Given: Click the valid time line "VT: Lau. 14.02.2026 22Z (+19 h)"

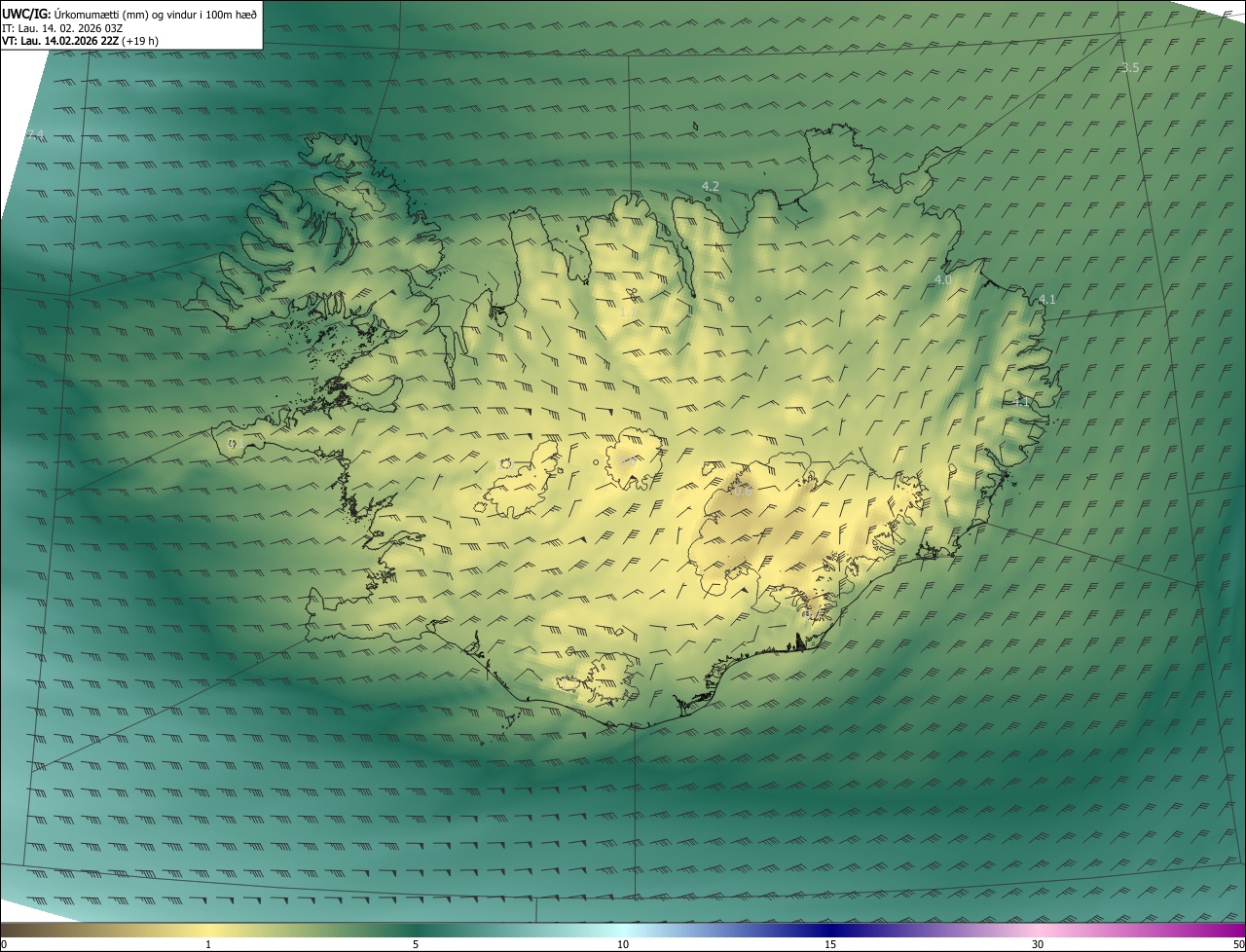Looking at the screenshot, I should 80,41.
